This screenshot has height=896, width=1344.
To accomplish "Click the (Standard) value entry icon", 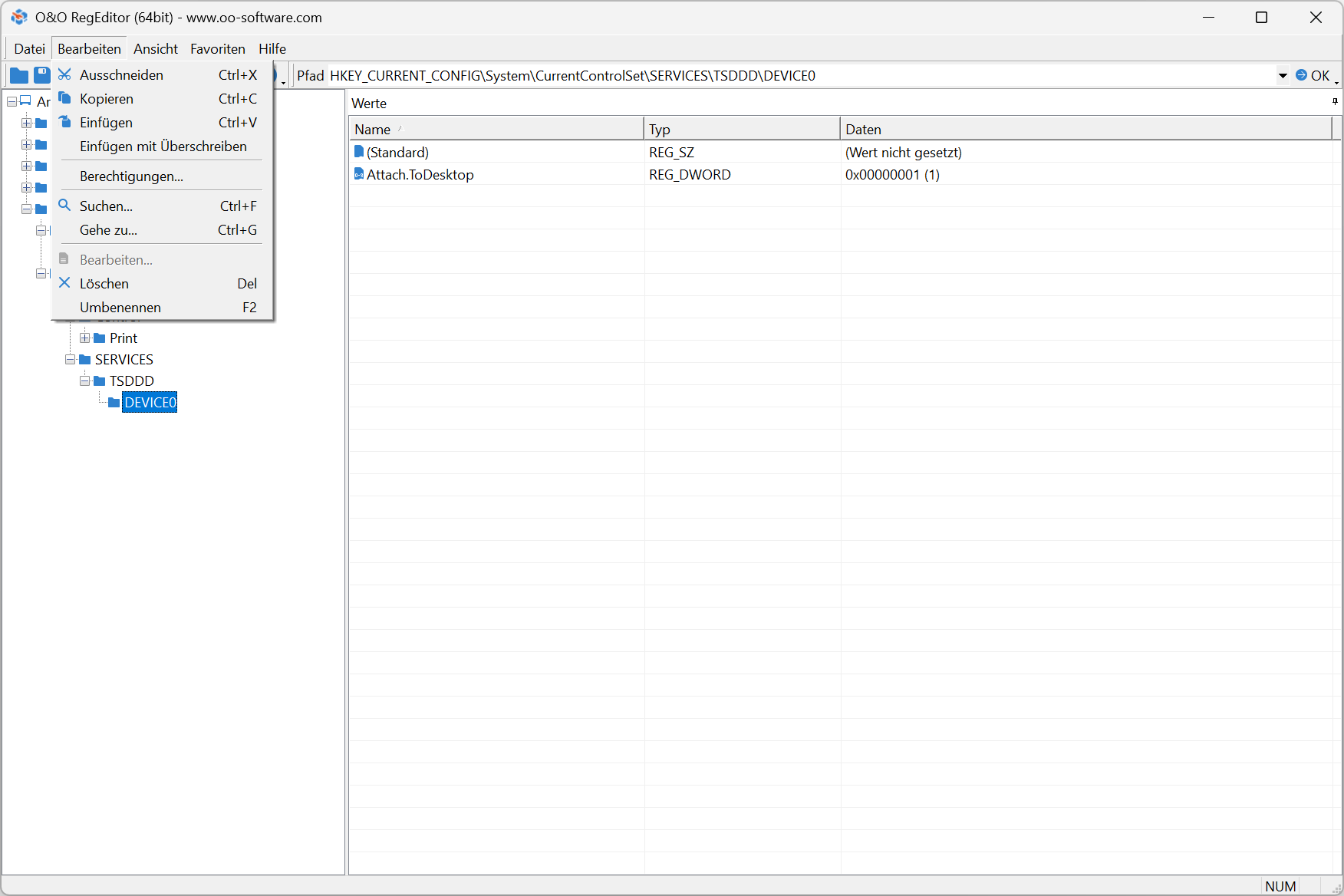I will pos(358,153).
